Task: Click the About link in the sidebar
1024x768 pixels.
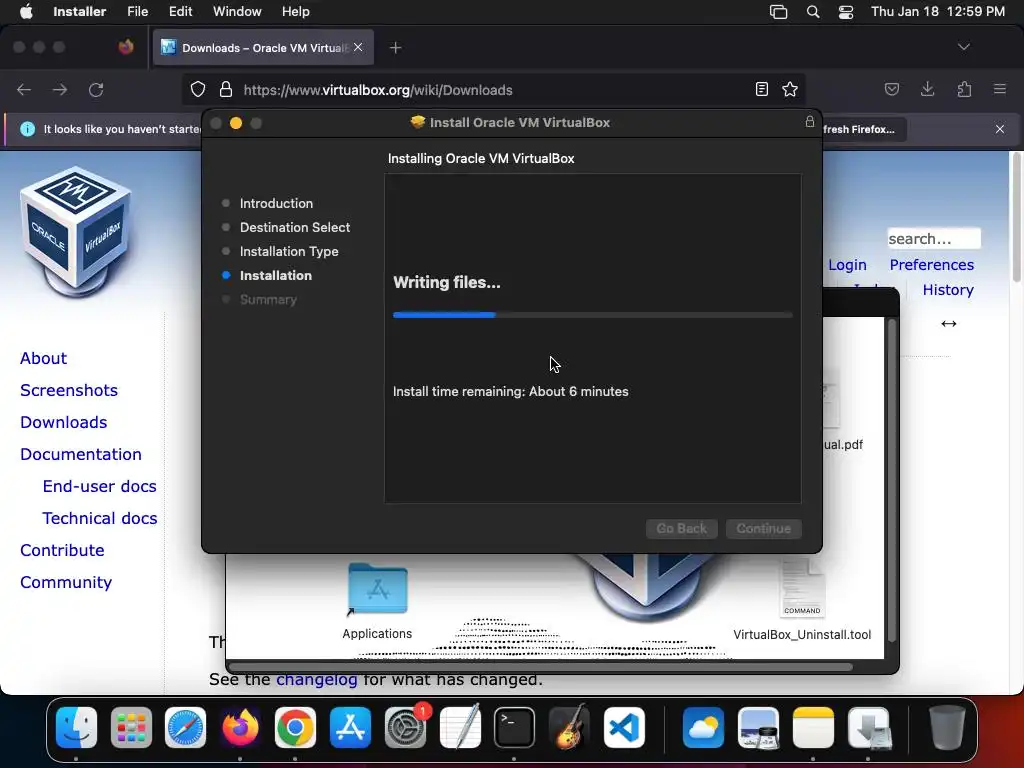Action: tap(43, 359)
